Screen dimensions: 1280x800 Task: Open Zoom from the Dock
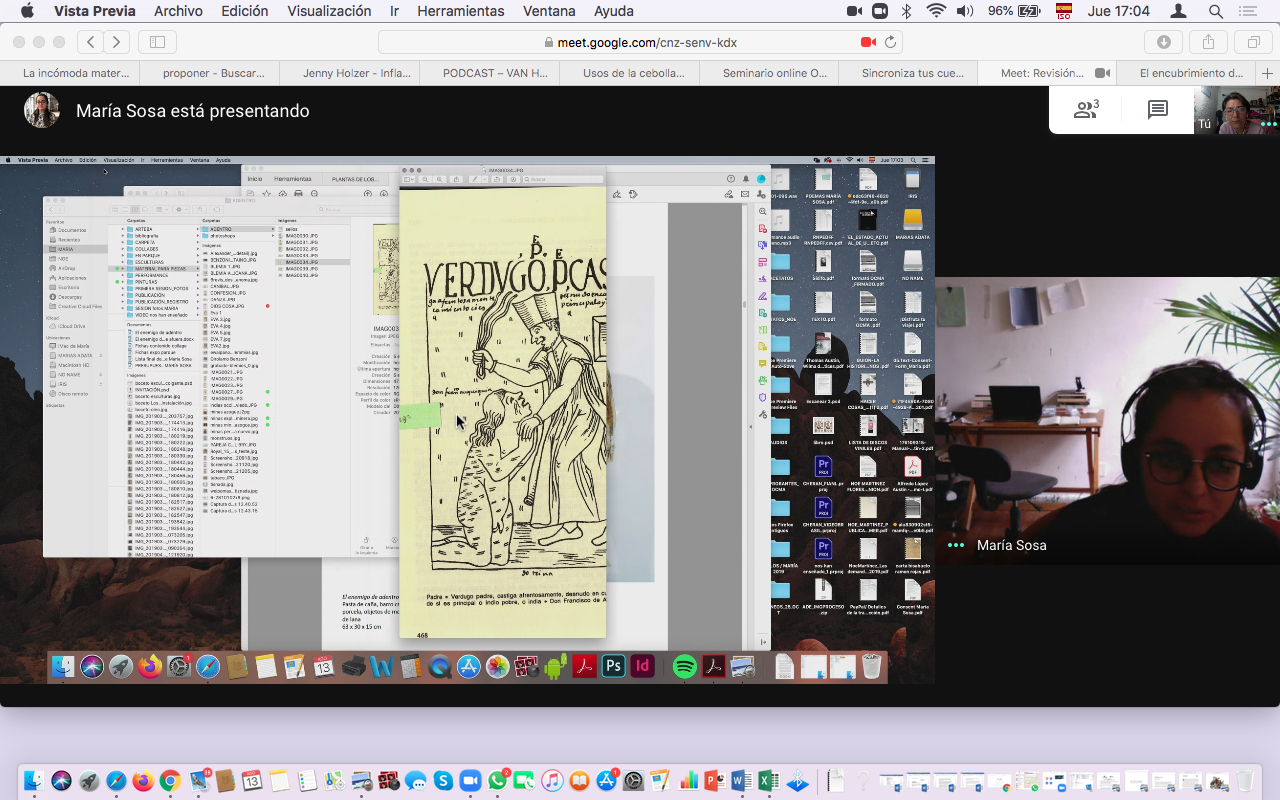[470, 780]
